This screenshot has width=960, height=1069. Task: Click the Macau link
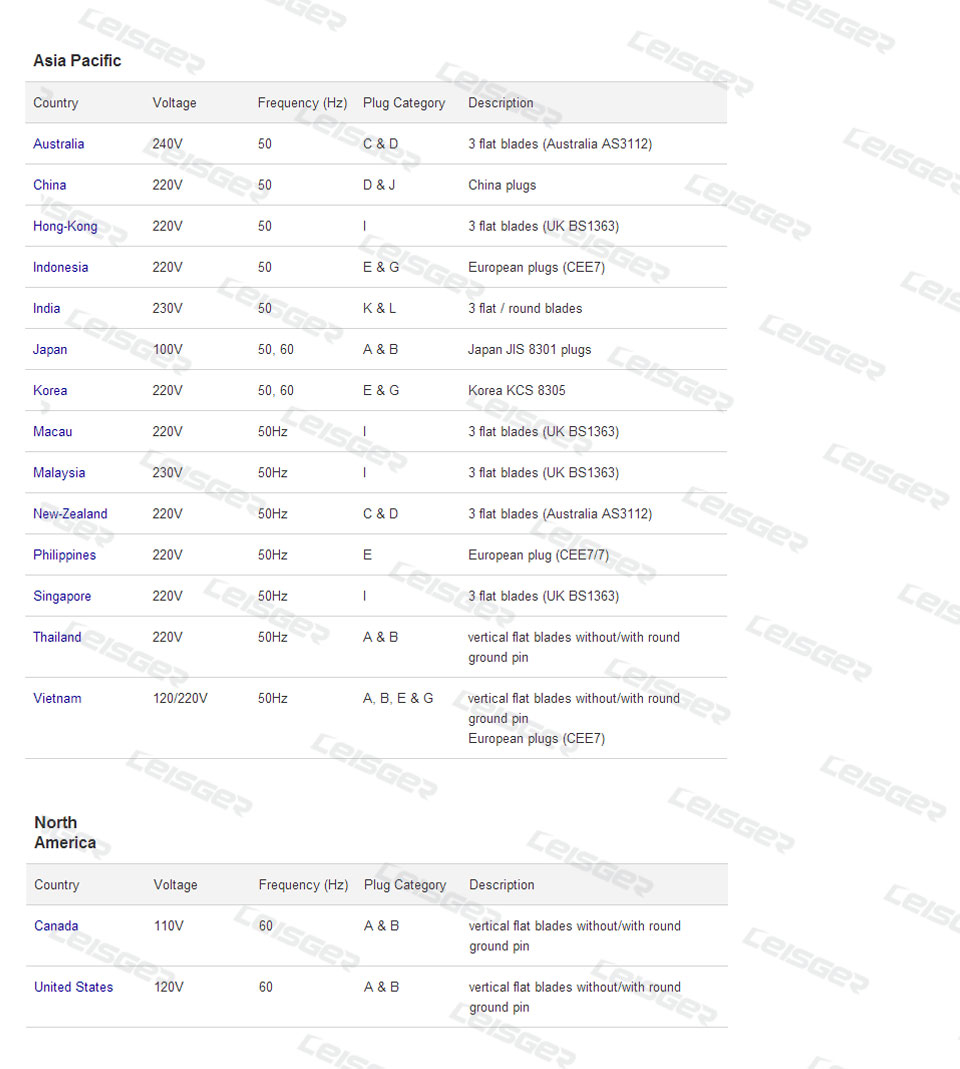[52, 431]
